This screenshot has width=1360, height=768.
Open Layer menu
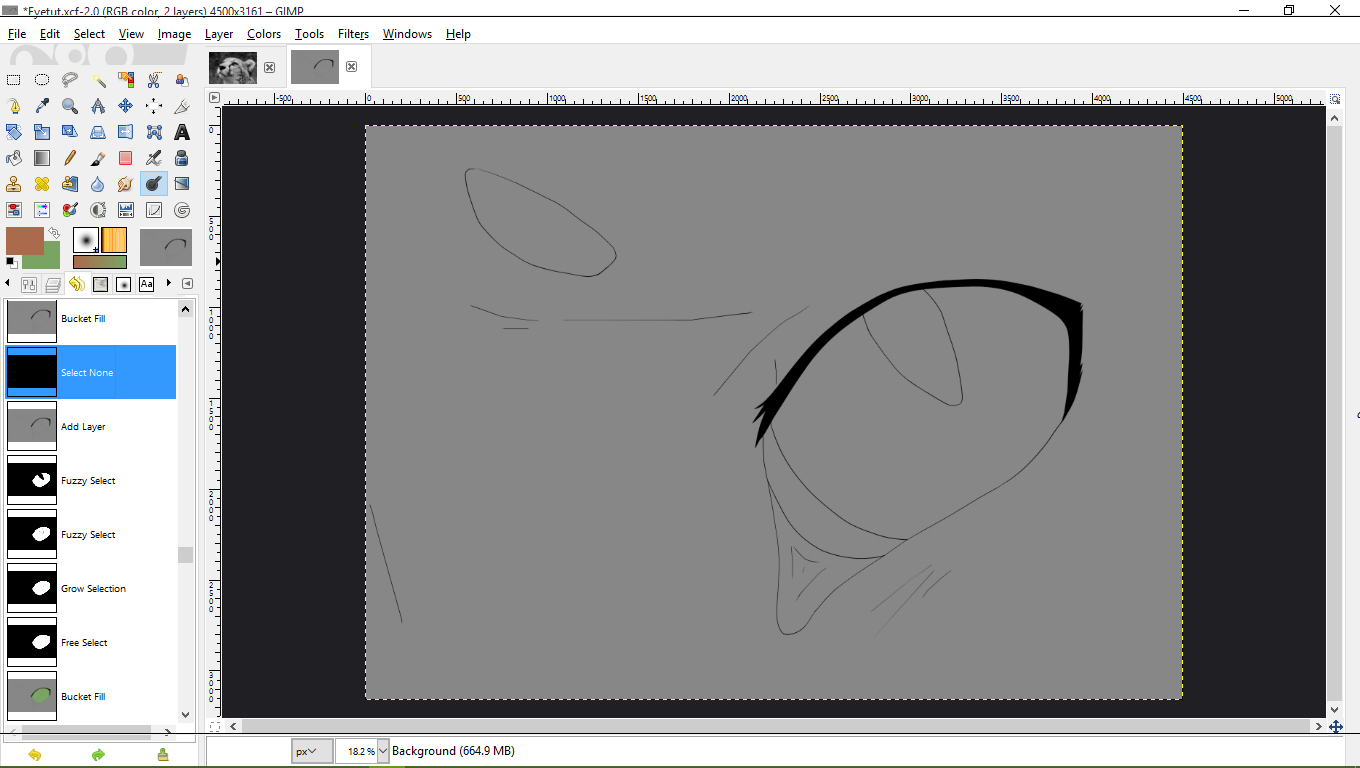(x=219, y=34)
